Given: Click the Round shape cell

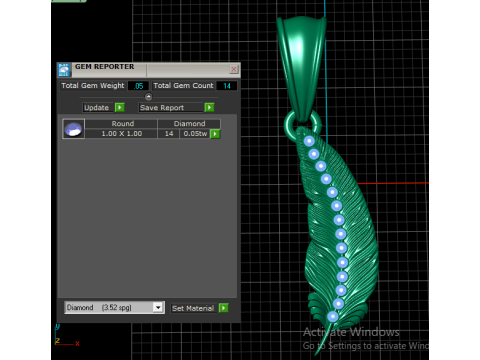Looking at the screenshot, I should tap(121, 124).
